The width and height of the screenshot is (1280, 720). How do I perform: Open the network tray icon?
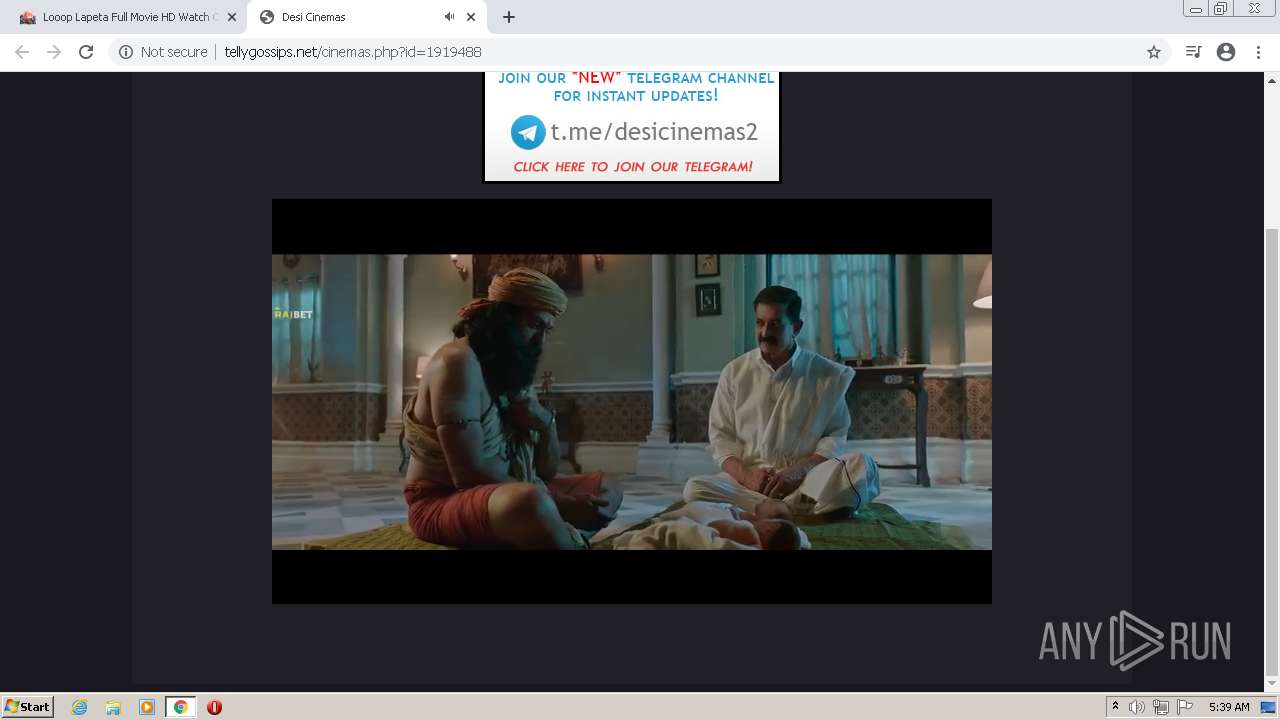pyautogui.click(x=1161, y=707)
